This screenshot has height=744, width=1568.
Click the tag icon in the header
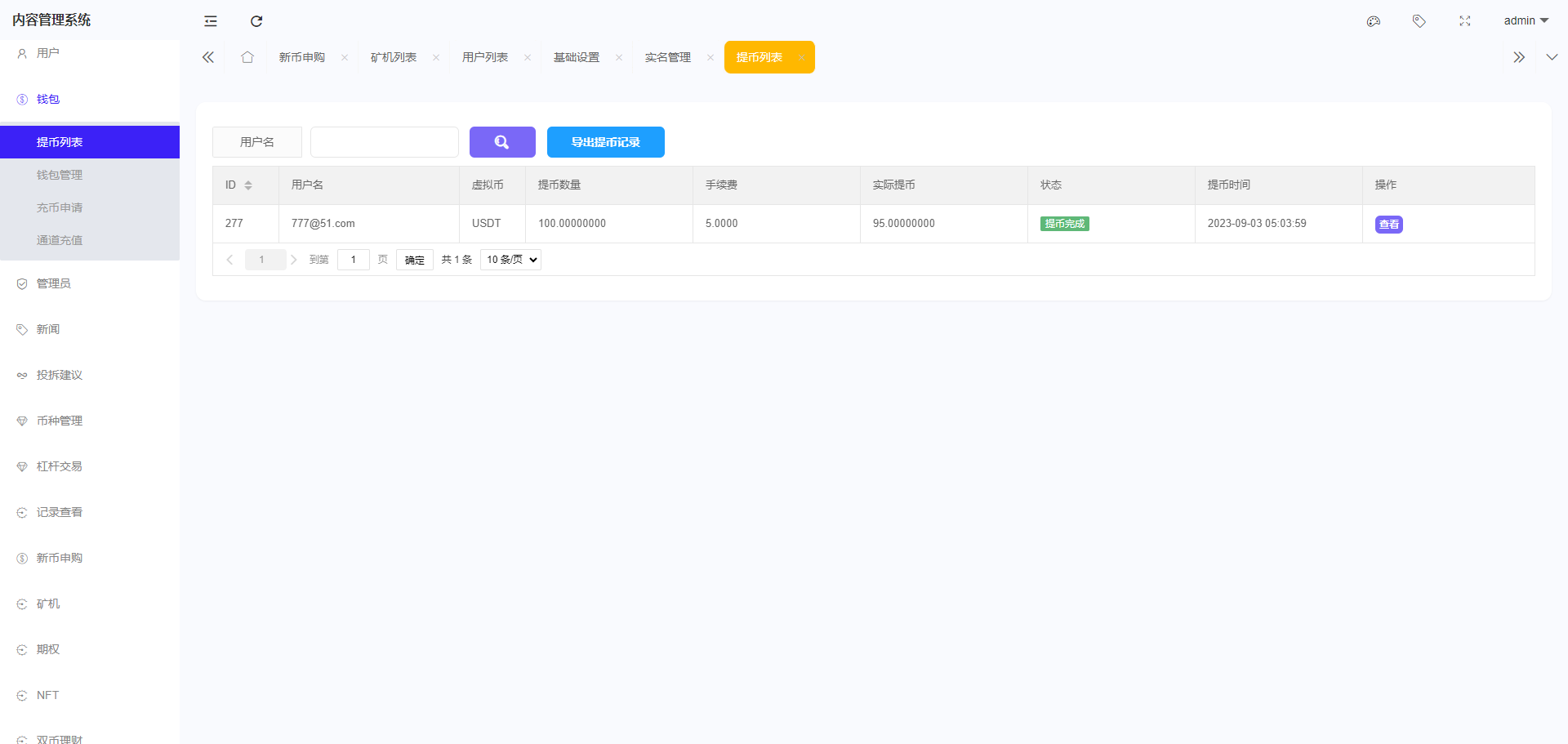click(1419, 20)
